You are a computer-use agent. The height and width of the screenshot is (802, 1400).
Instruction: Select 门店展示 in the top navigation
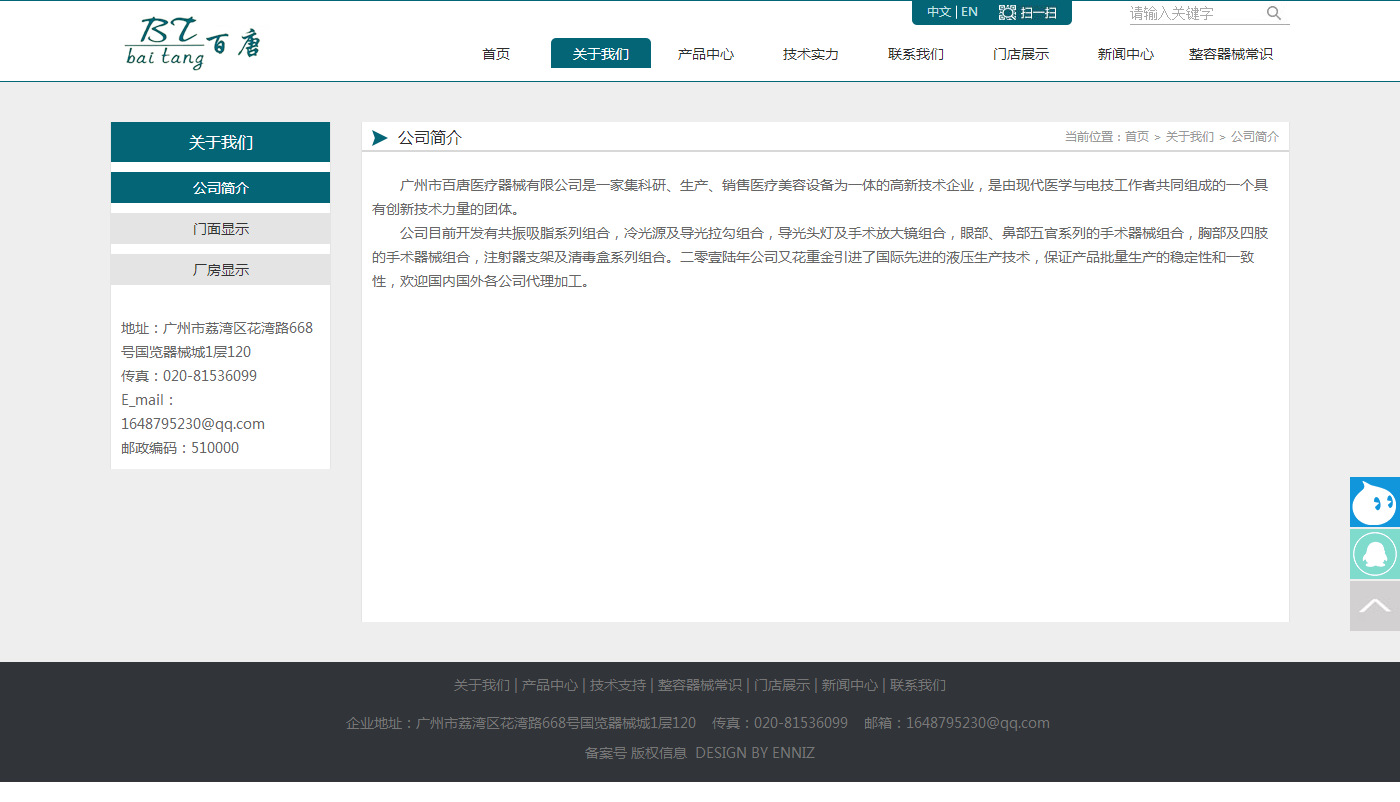pyautogui.click(x=1021, y=54)
